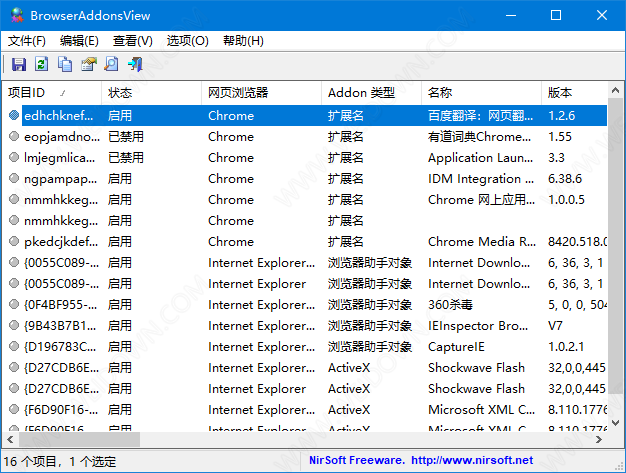Click the vertical scrollbar down arrow

615,423
